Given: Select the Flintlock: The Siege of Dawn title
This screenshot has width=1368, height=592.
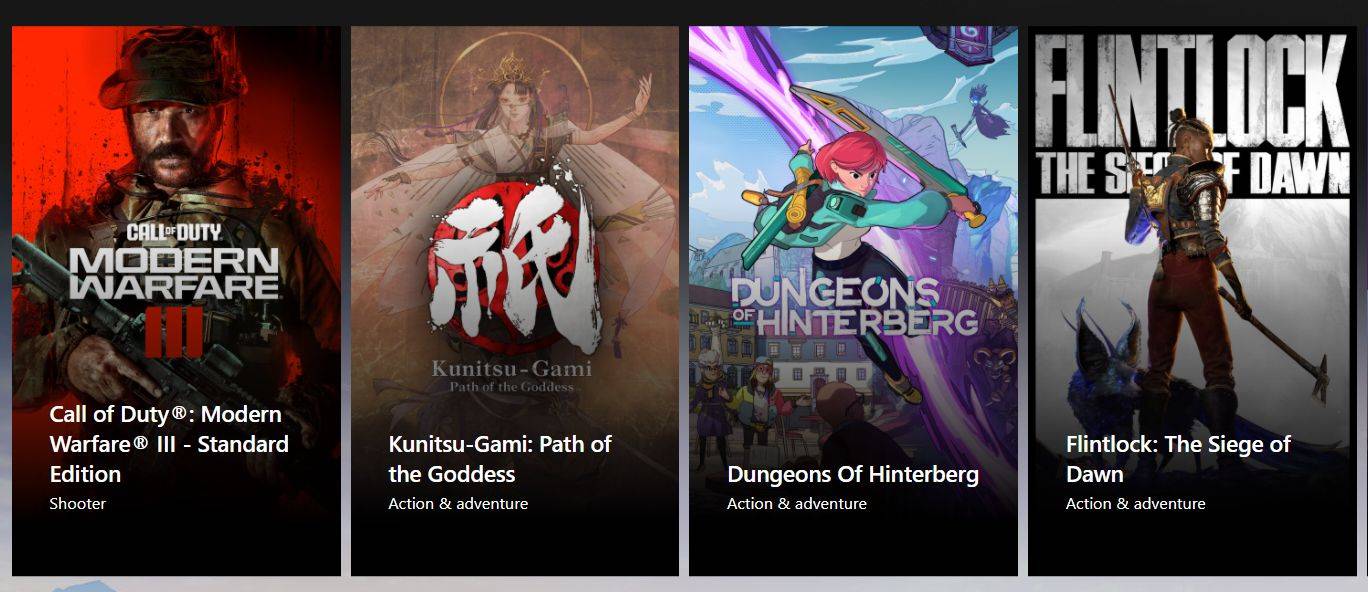Looking at the screenshot, I should tap(1178, 459).
